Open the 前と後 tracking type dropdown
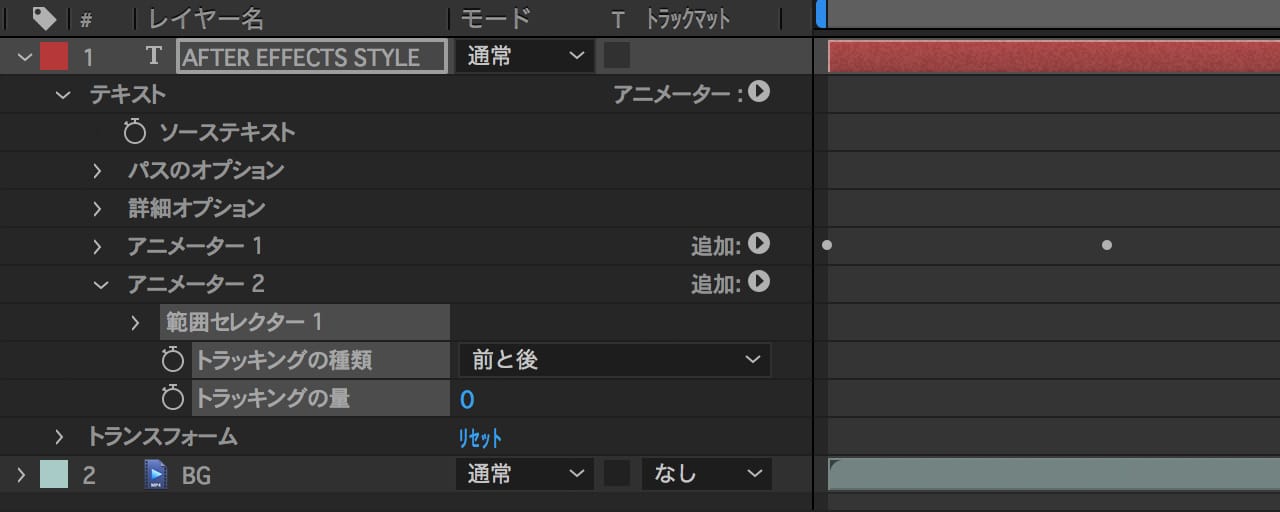 614,360
